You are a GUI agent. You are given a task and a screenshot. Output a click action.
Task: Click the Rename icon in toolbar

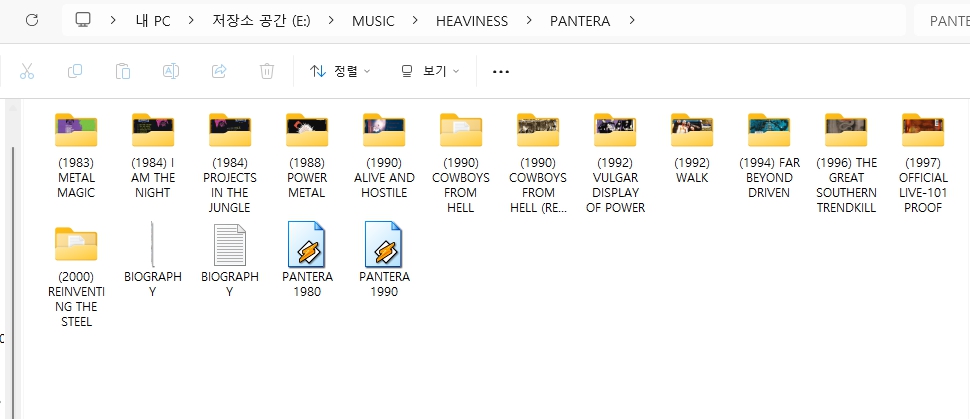pos(171,71)
